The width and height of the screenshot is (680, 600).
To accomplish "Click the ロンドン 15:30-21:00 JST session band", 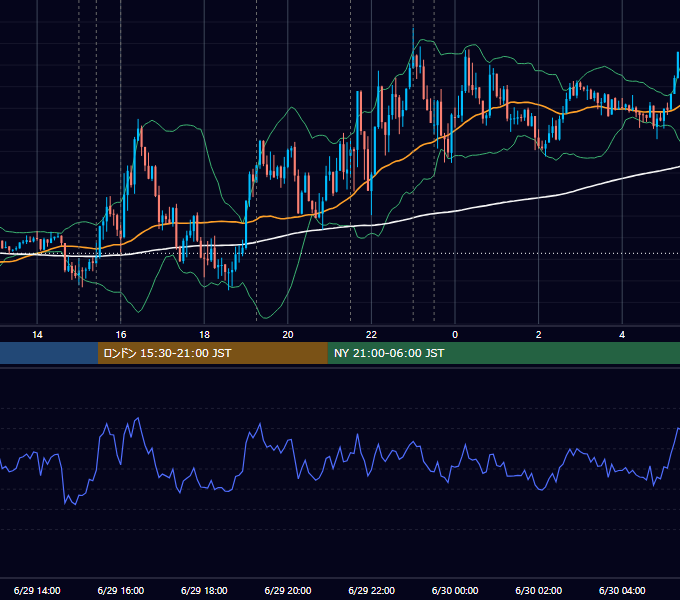I will pyautogui.click(x=212, y=353).
